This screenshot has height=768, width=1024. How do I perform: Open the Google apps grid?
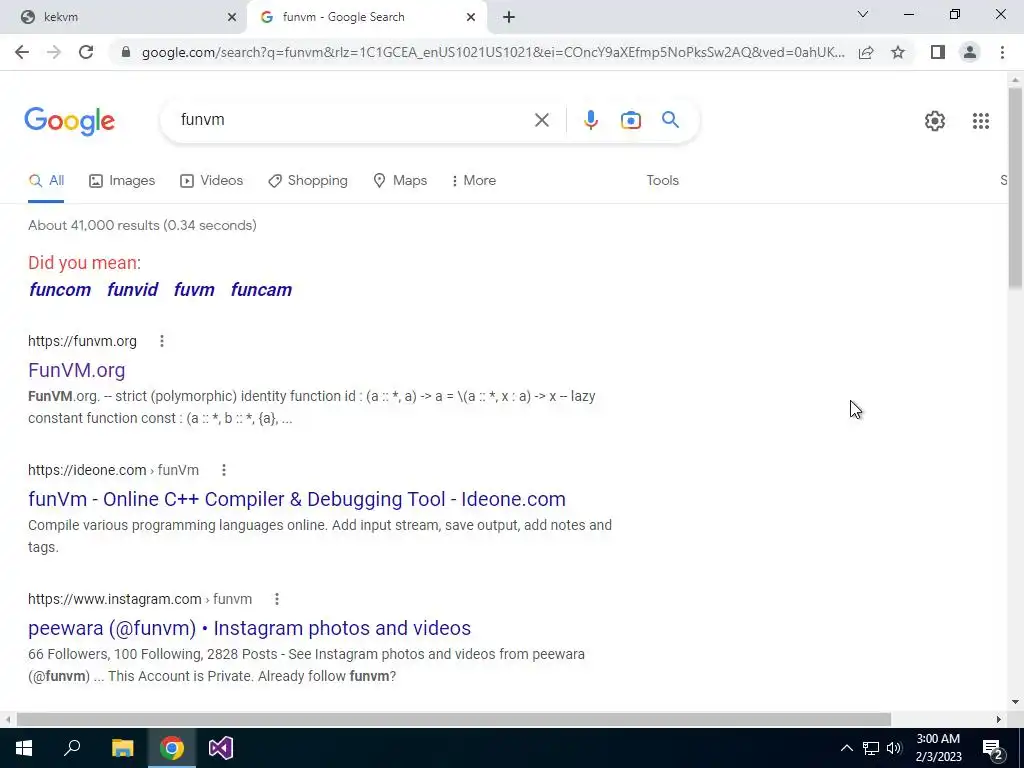(980, 121)
